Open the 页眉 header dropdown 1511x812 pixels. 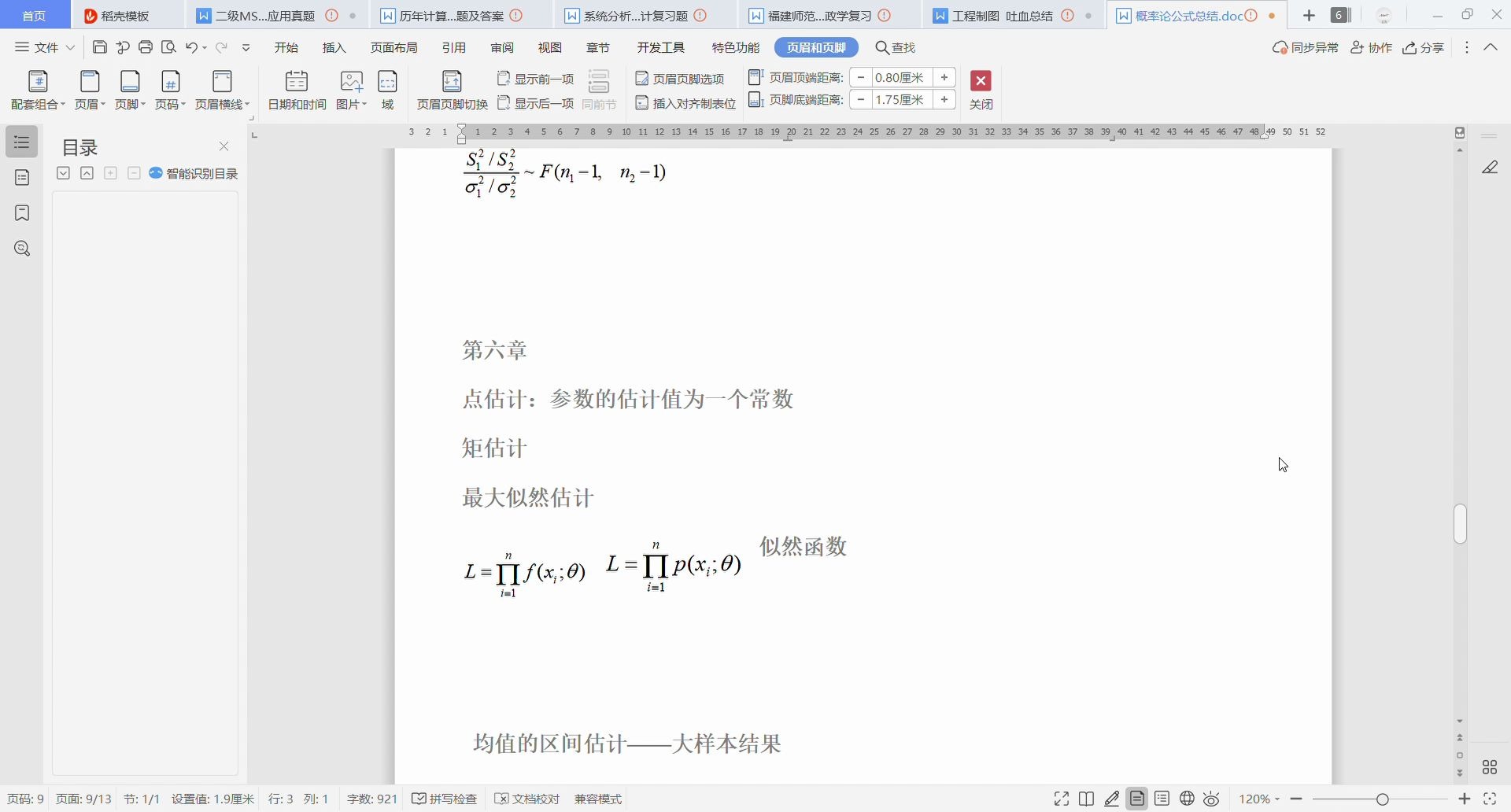[x=90, y=90]
